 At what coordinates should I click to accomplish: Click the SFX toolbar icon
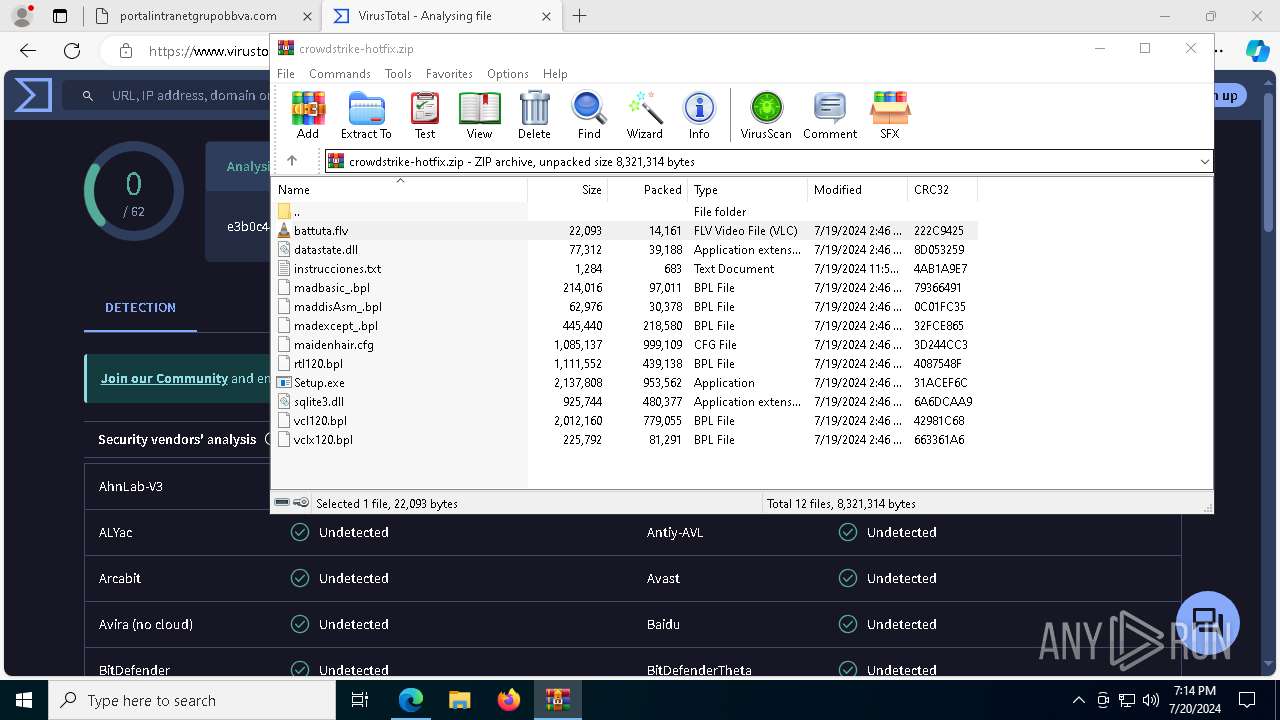[889, 115]
